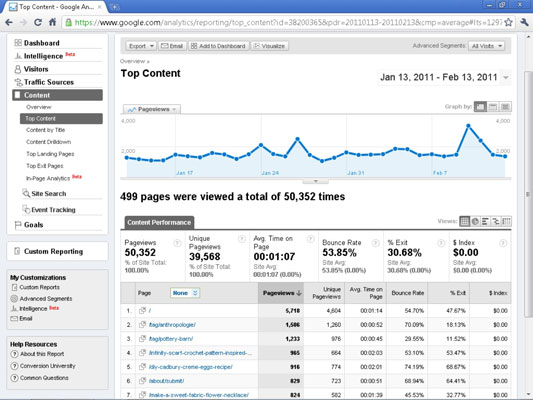Viewport: 533px width, 400px height.
Task: Open the Overview breadcrumb link
Action: click(x=133, y=61)
